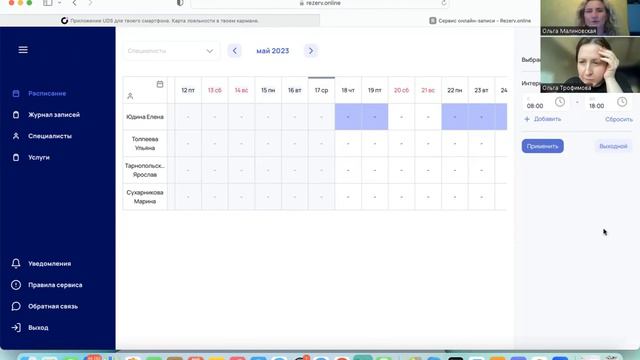
Task: Open Услуги section in sidebar
Action: 39,157
